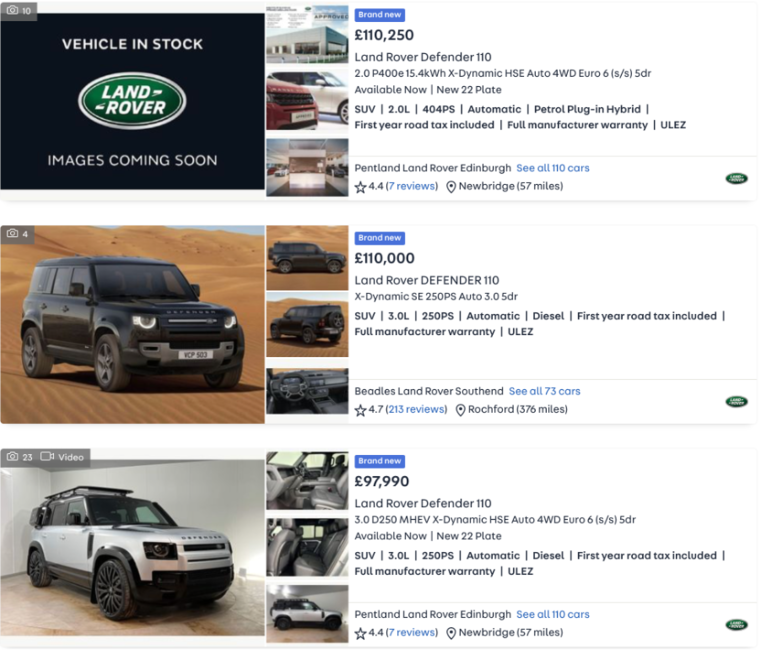Click the 'Brand new' badge on £97,990 listing
This screenshot has height=650, width=761.
380,461
